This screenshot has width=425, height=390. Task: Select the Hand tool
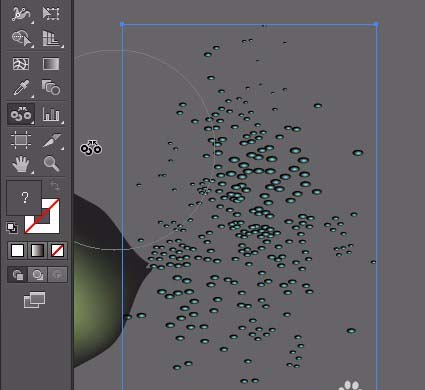pos(21,164)
